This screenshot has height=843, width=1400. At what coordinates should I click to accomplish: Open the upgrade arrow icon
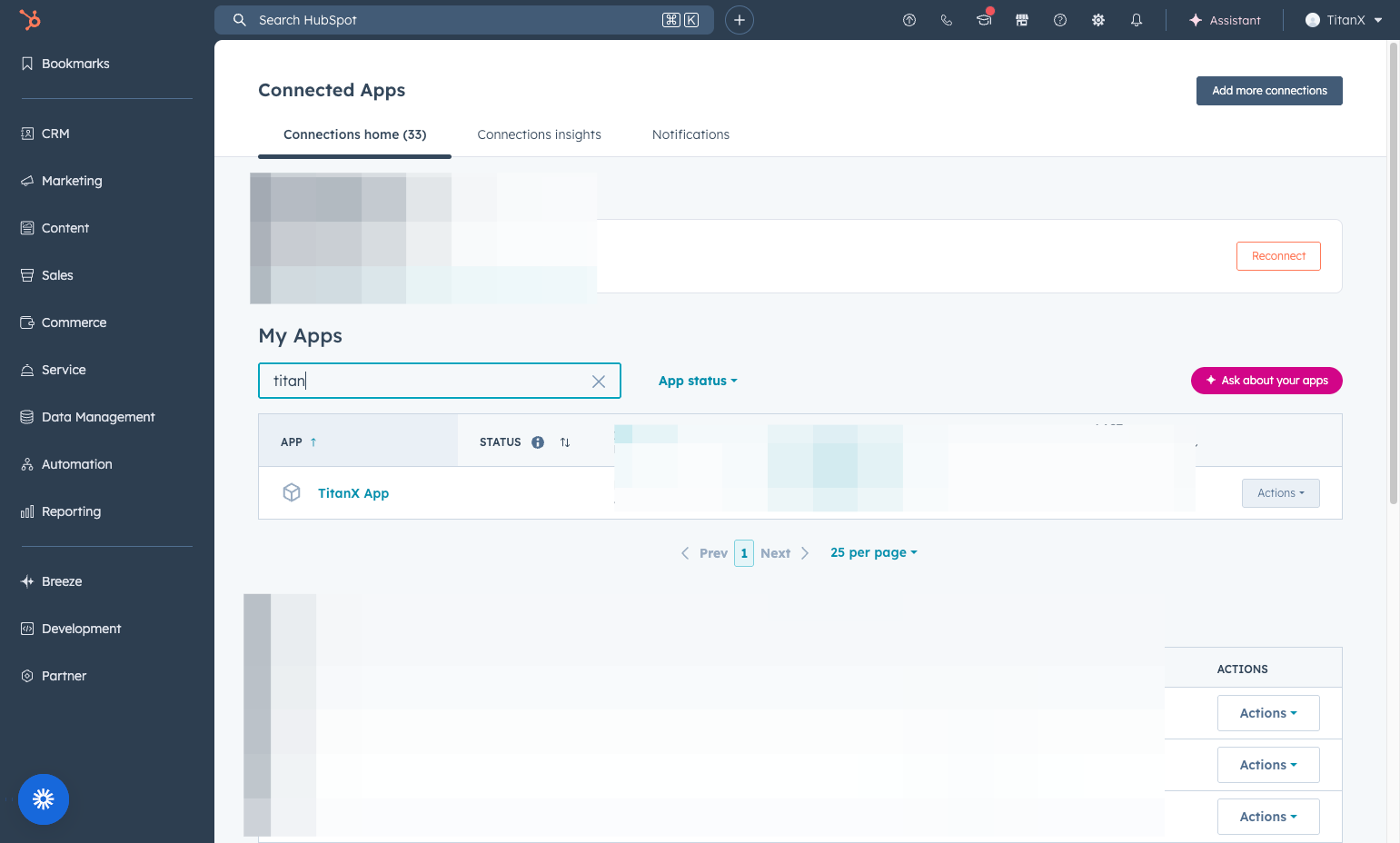pos(909,20)
